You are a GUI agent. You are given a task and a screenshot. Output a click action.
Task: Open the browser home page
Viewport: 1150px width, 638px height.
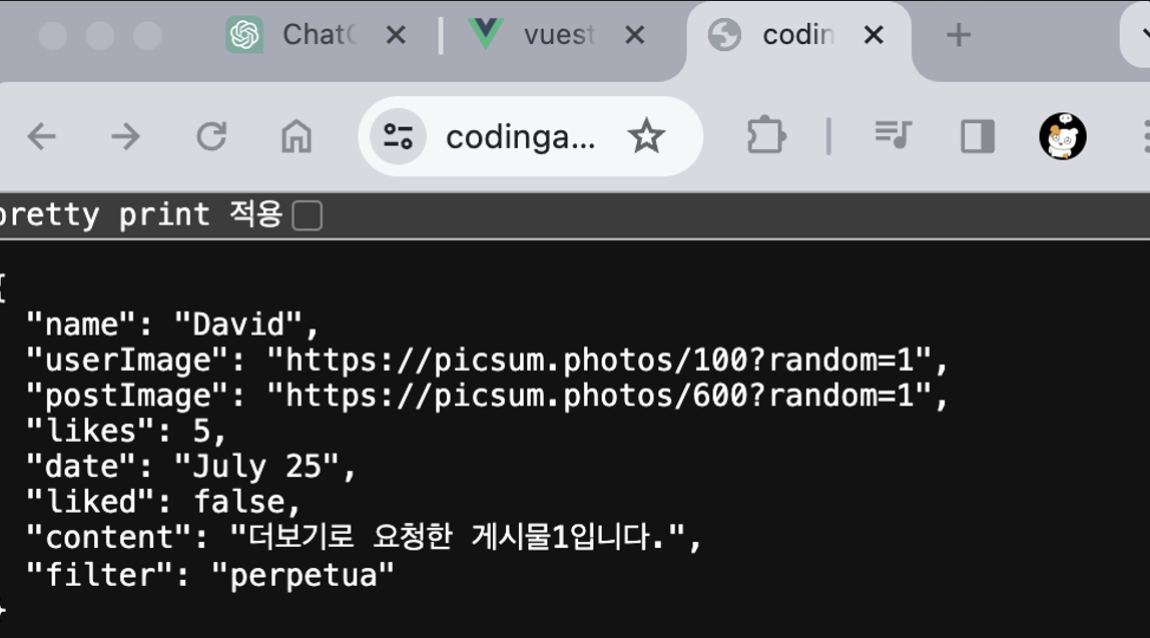297,136
